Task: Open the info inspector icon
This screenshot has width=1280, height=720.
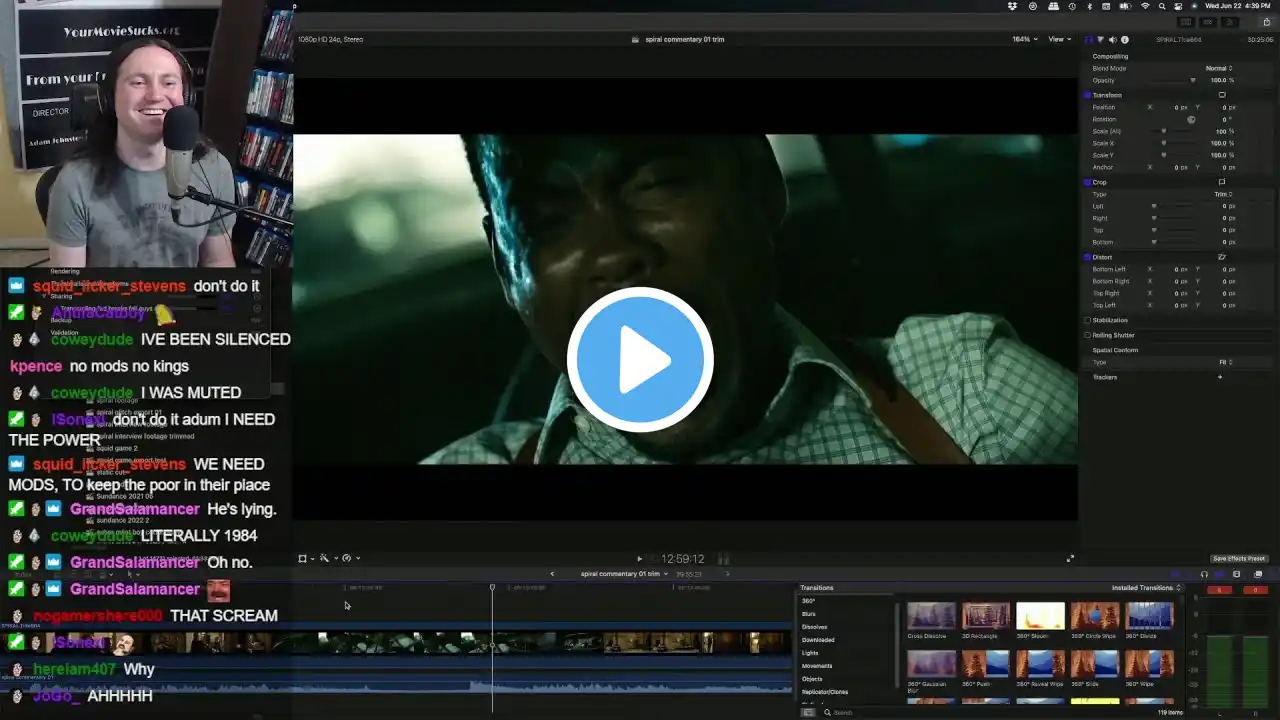Action: click(1125, 40)
